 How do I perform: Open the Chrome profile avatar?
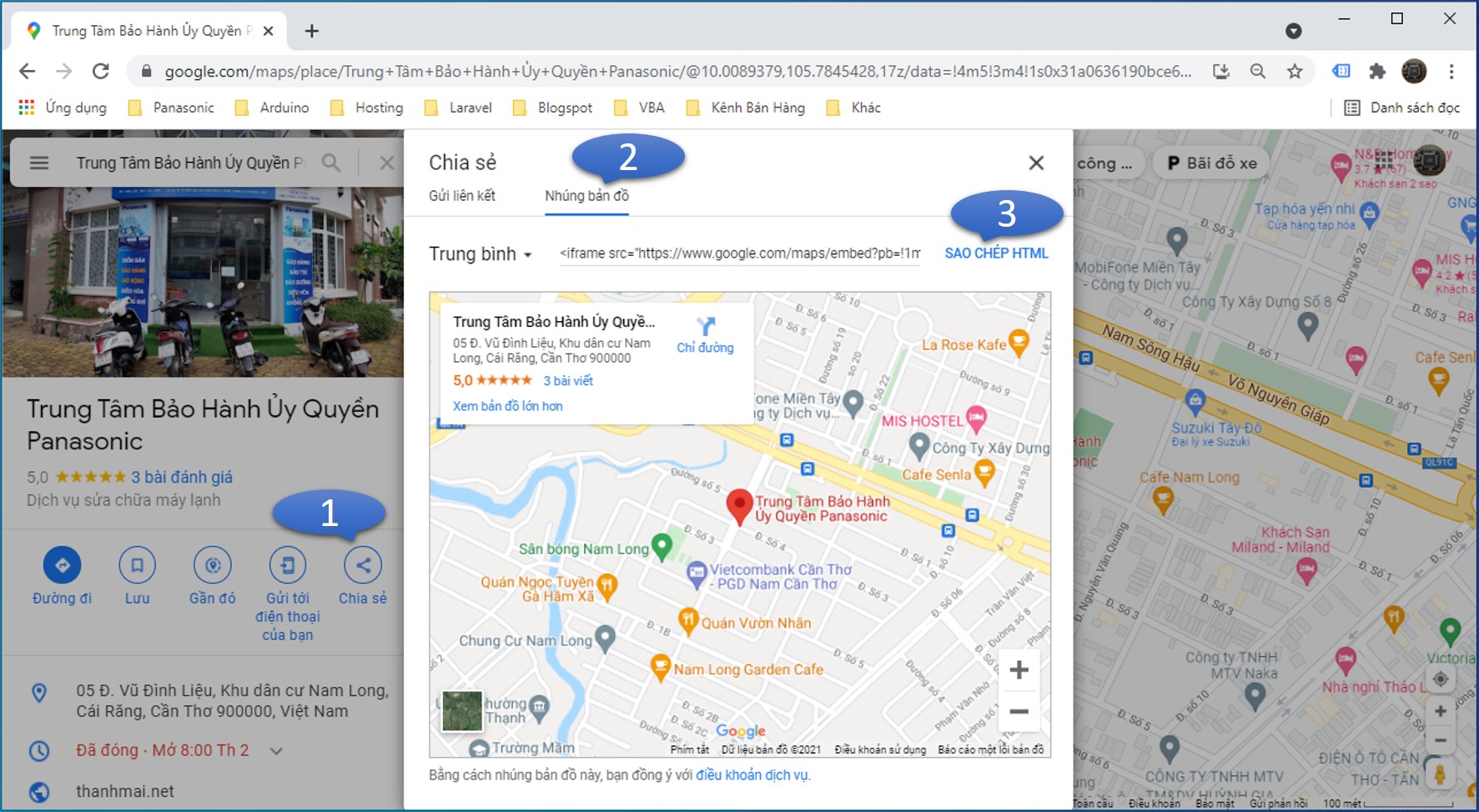coord(1414,72)
